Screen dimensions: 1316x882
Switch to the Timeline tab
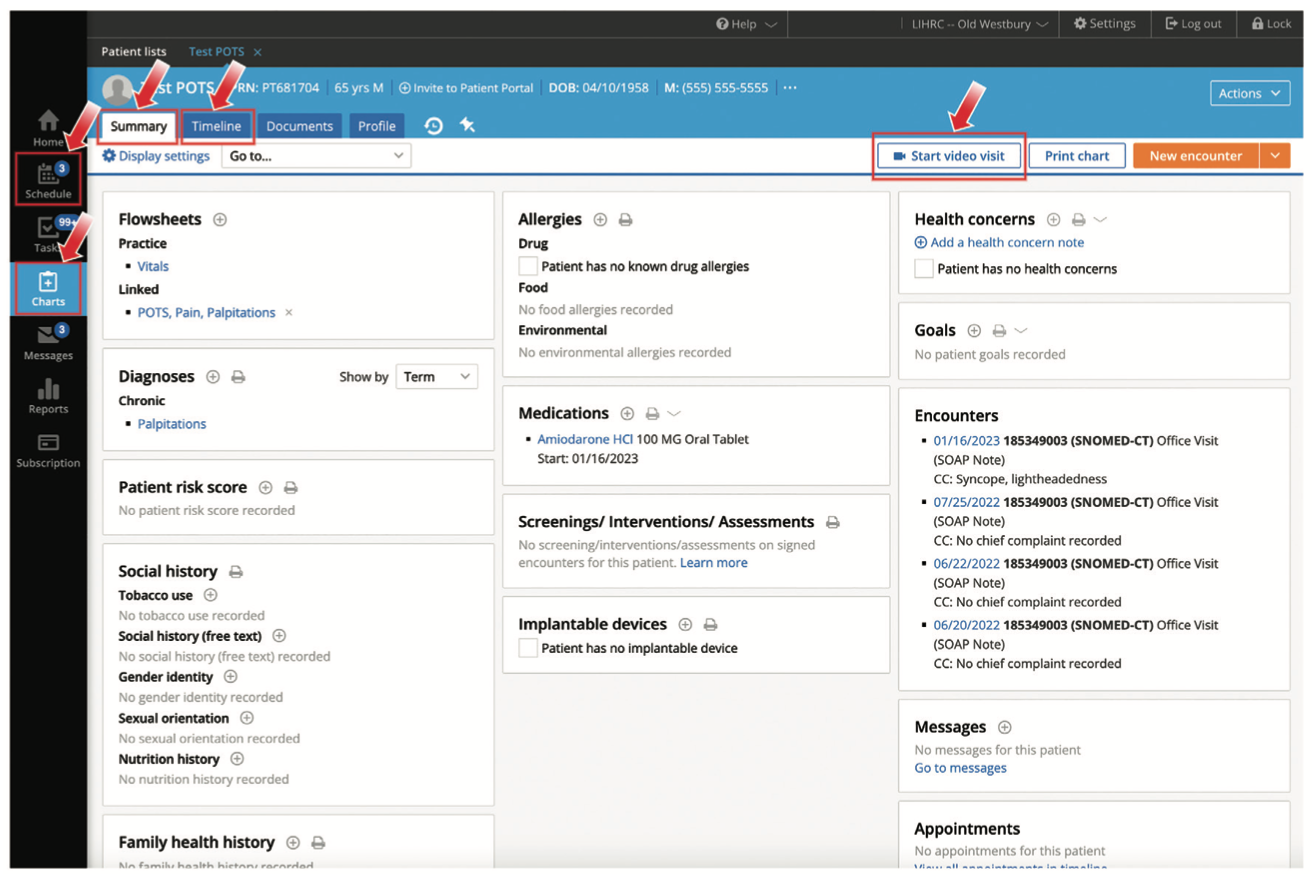216,126
